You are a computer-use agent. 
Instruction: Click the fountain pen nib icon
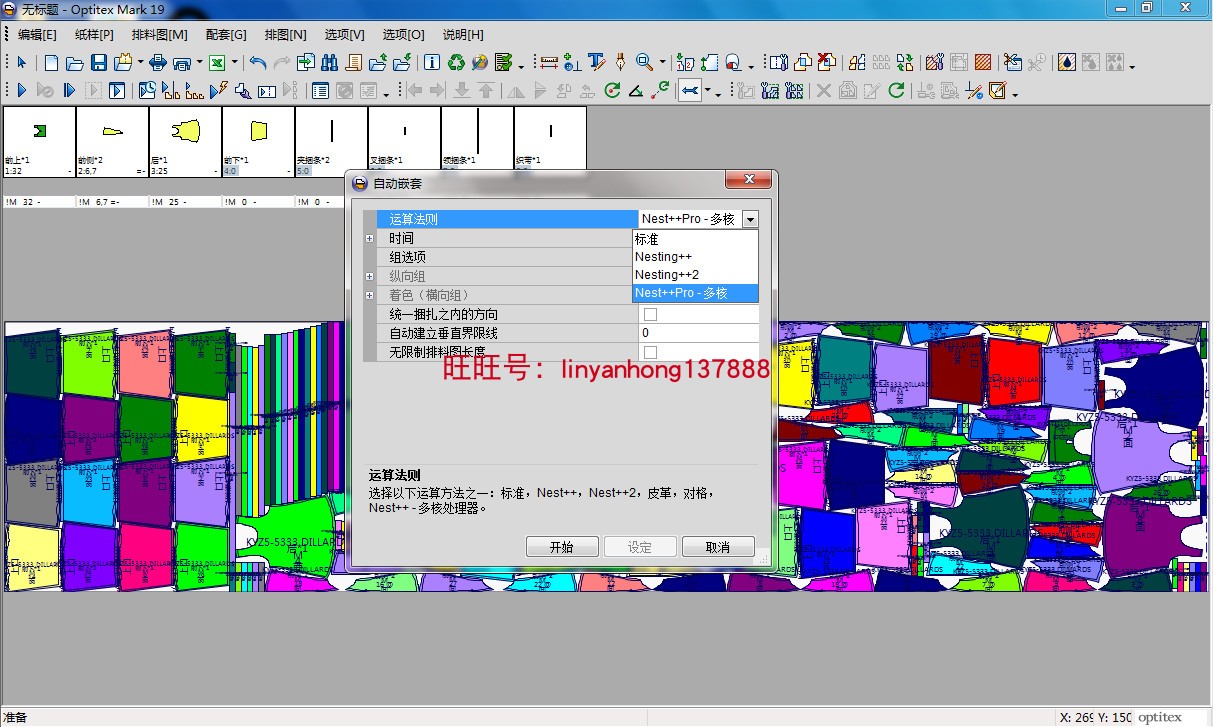[x=619, y=62]
